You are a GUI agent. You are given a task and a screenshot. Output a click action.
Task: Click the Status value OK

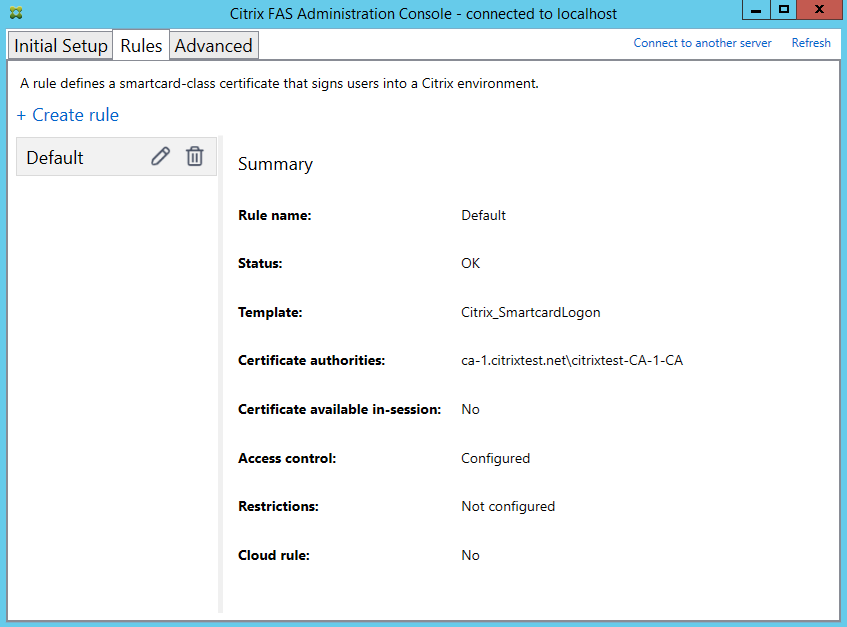point(470,263)
